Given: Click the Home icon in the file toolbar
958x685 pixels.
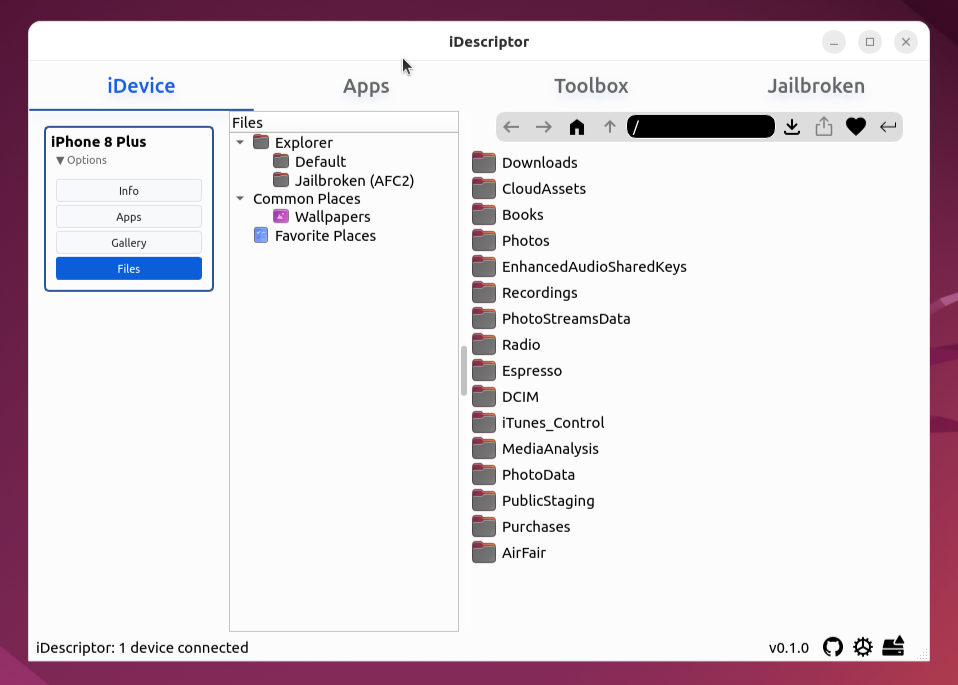Looking at the screenshot, I should coord(576,126).
